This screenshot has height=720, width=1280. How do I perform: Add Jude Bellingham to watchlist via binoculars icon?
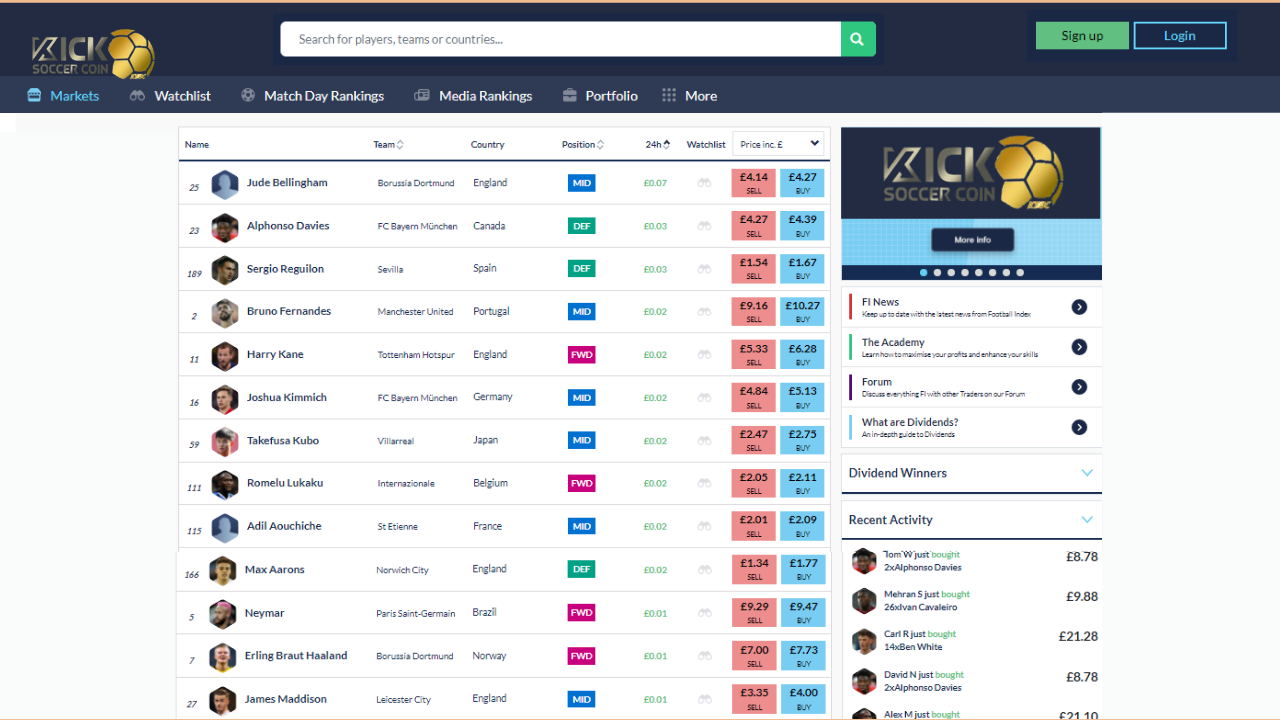pos(705,183)
